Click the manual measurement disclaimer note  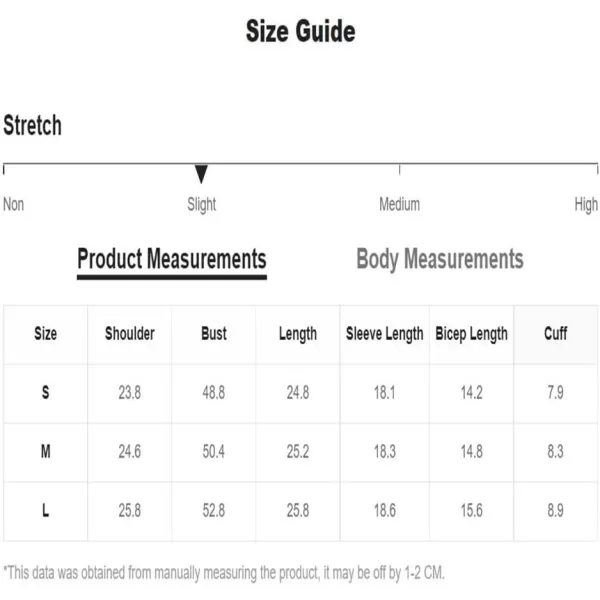224,573
